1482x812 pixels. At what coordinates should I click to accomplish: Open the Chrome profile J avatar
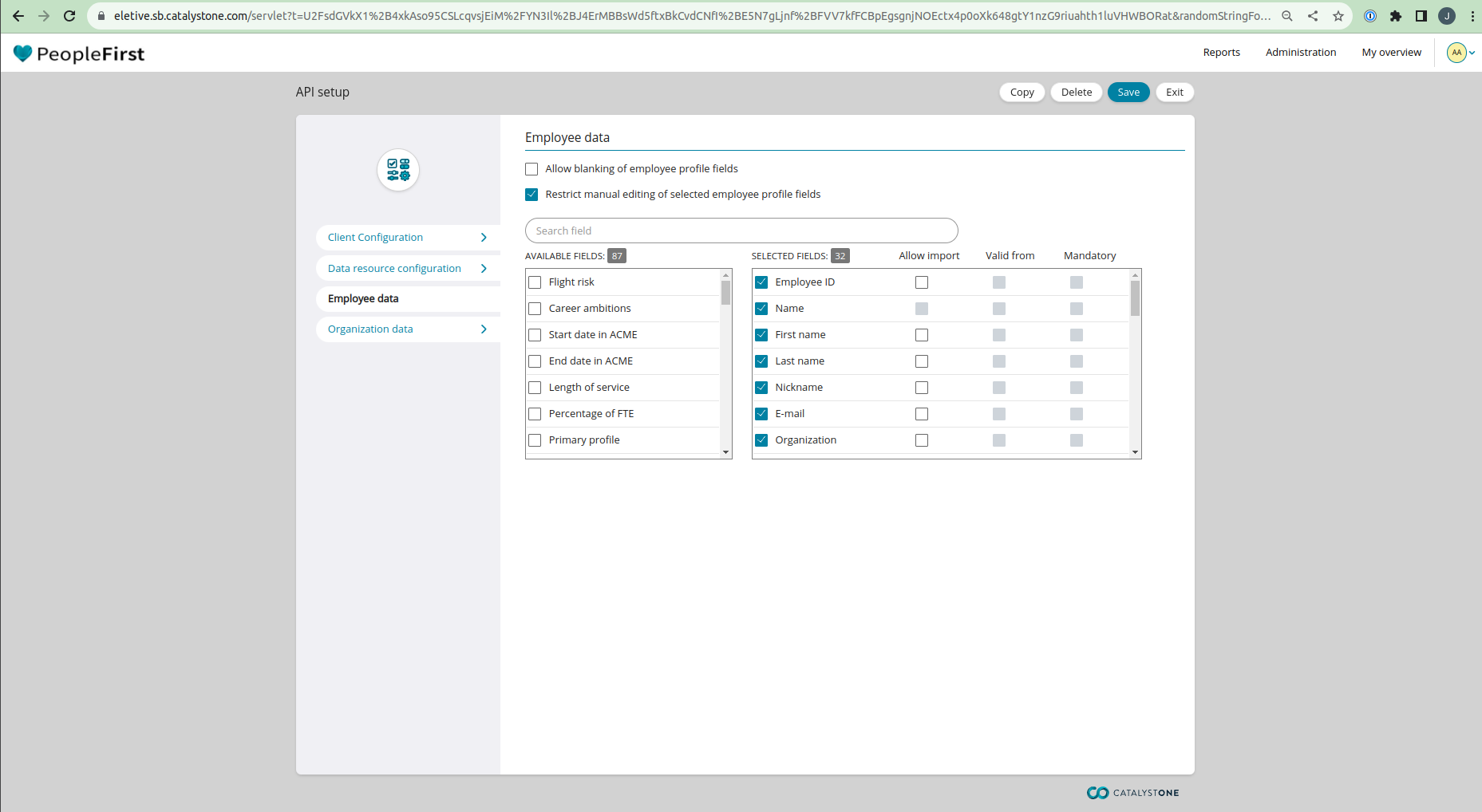[x=1447, y=16]
